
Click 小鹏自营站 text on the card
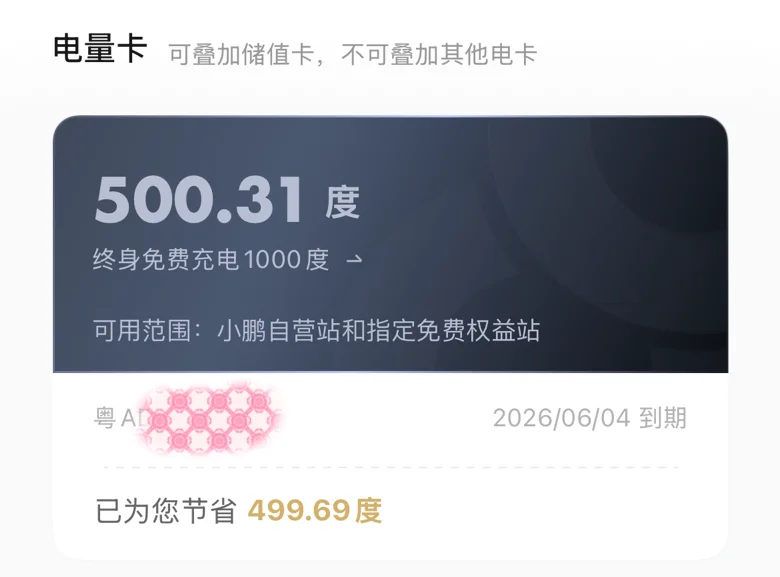pyautogui.click(x=279, y=330)
